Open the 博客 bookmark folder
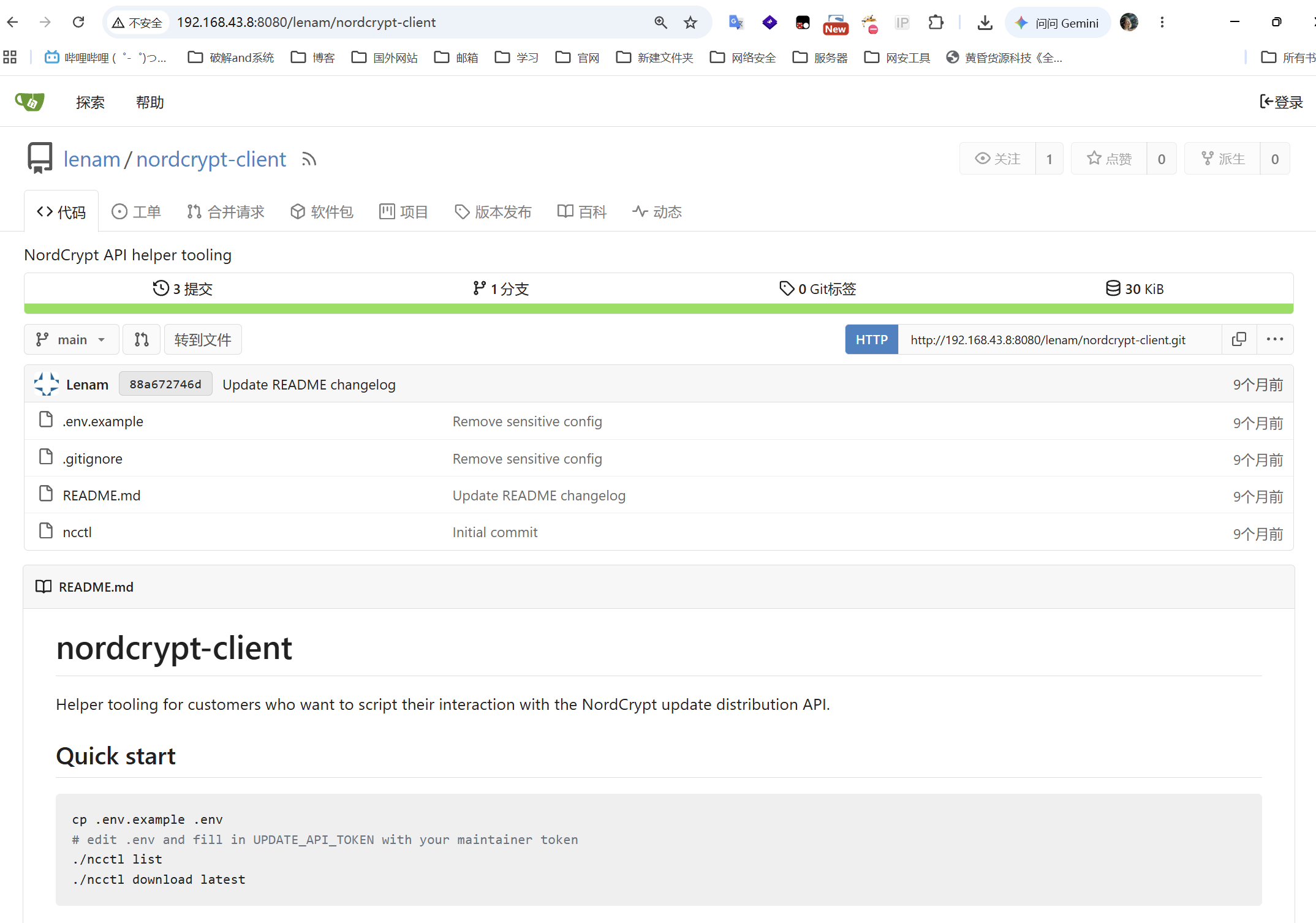1316x923 pixels. 313,58
